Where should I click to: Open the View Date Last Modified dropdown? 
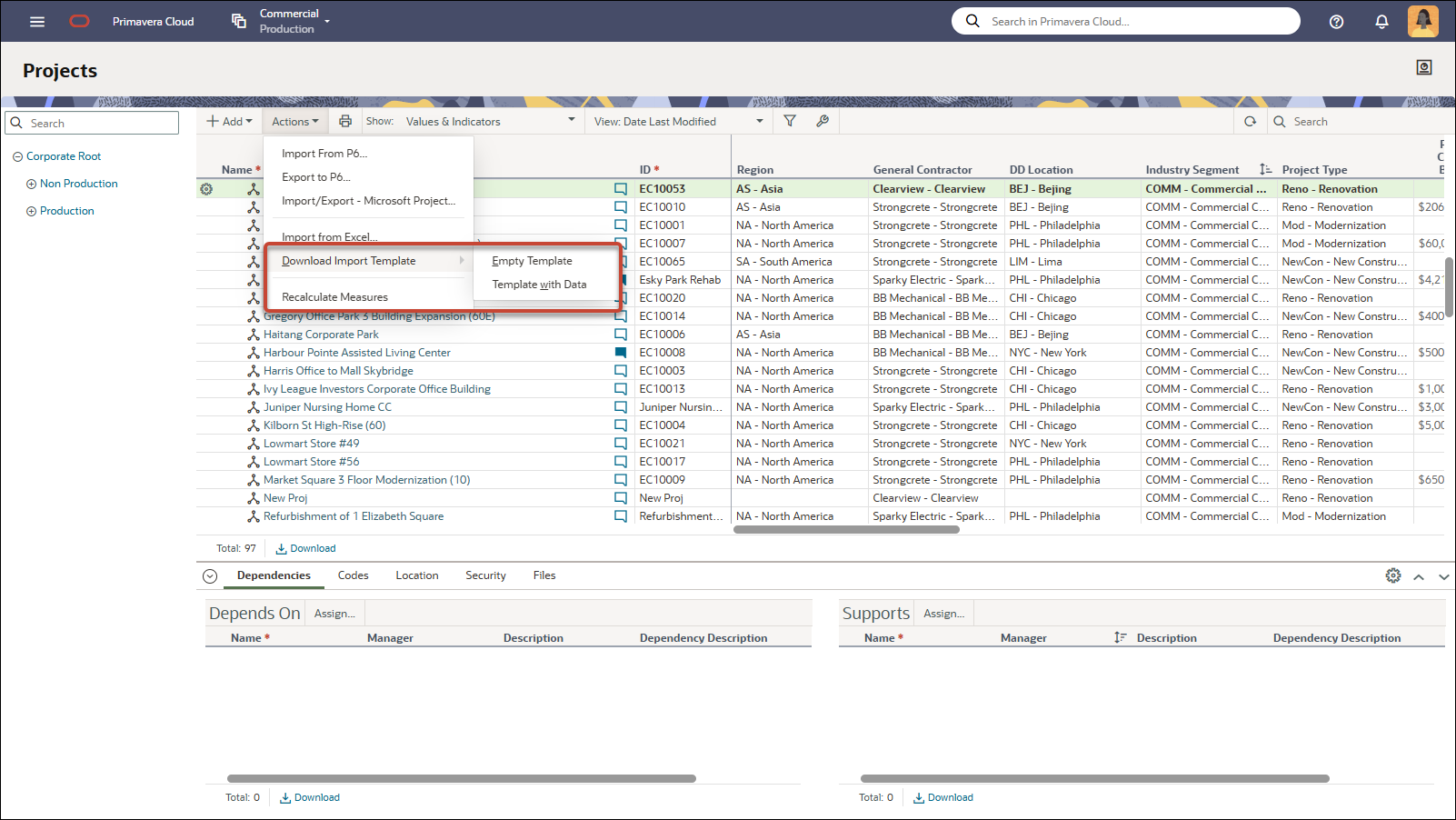click(x=679, y=121)
